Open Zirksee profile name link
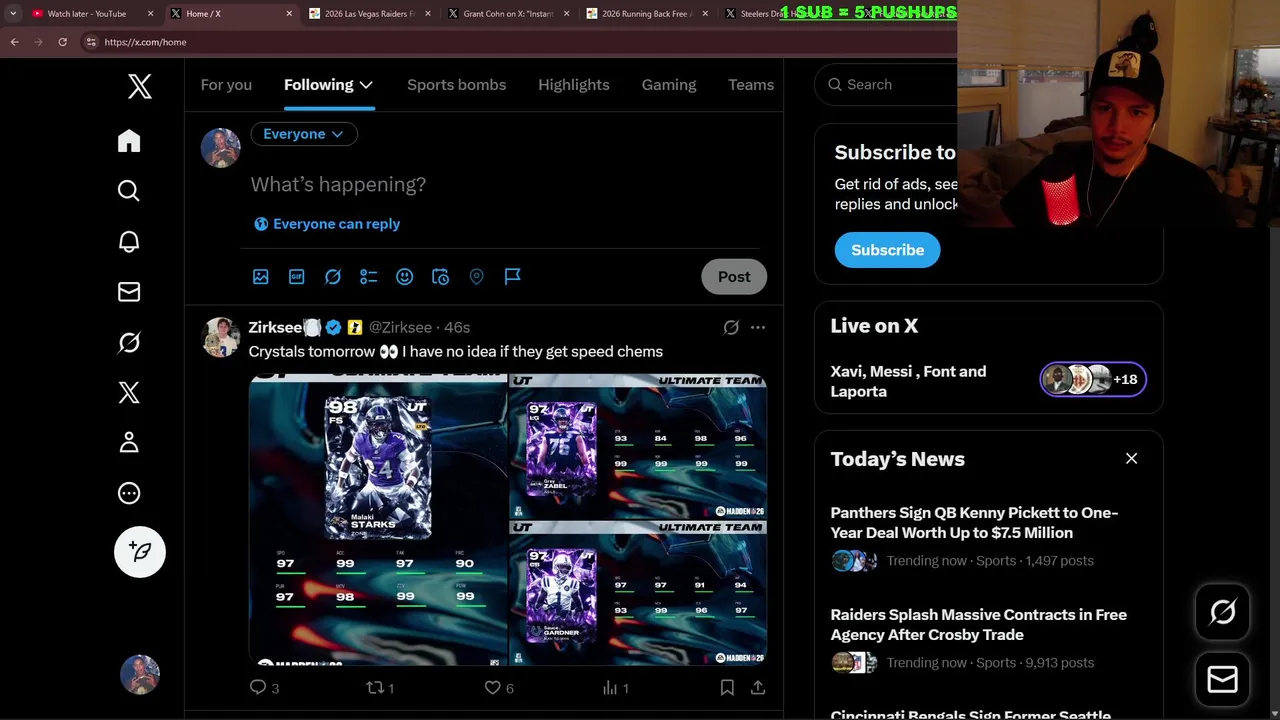 tap(275, 328)
